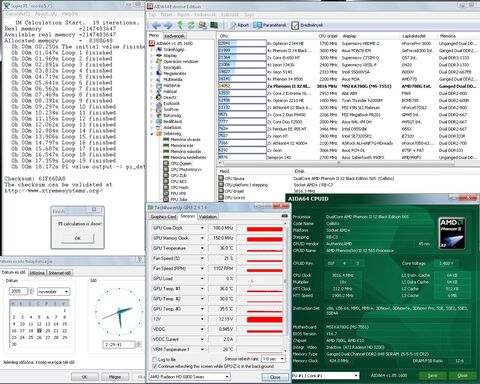Screen dimensions: 480x384
Task: Click the AIDA64 green board toolbar icon
Action: (214, 25)
